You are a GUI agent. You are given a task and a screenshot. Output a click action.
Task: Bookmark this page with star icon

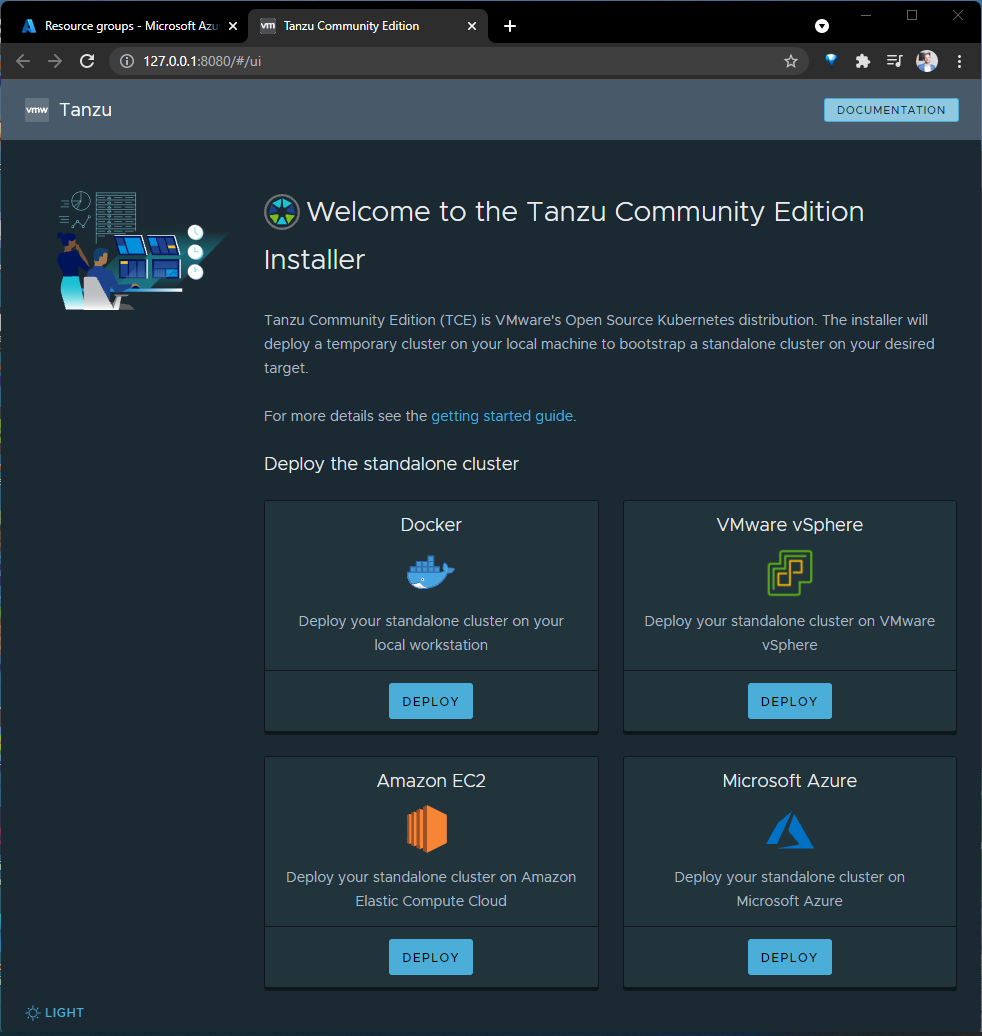coord(791,61)
